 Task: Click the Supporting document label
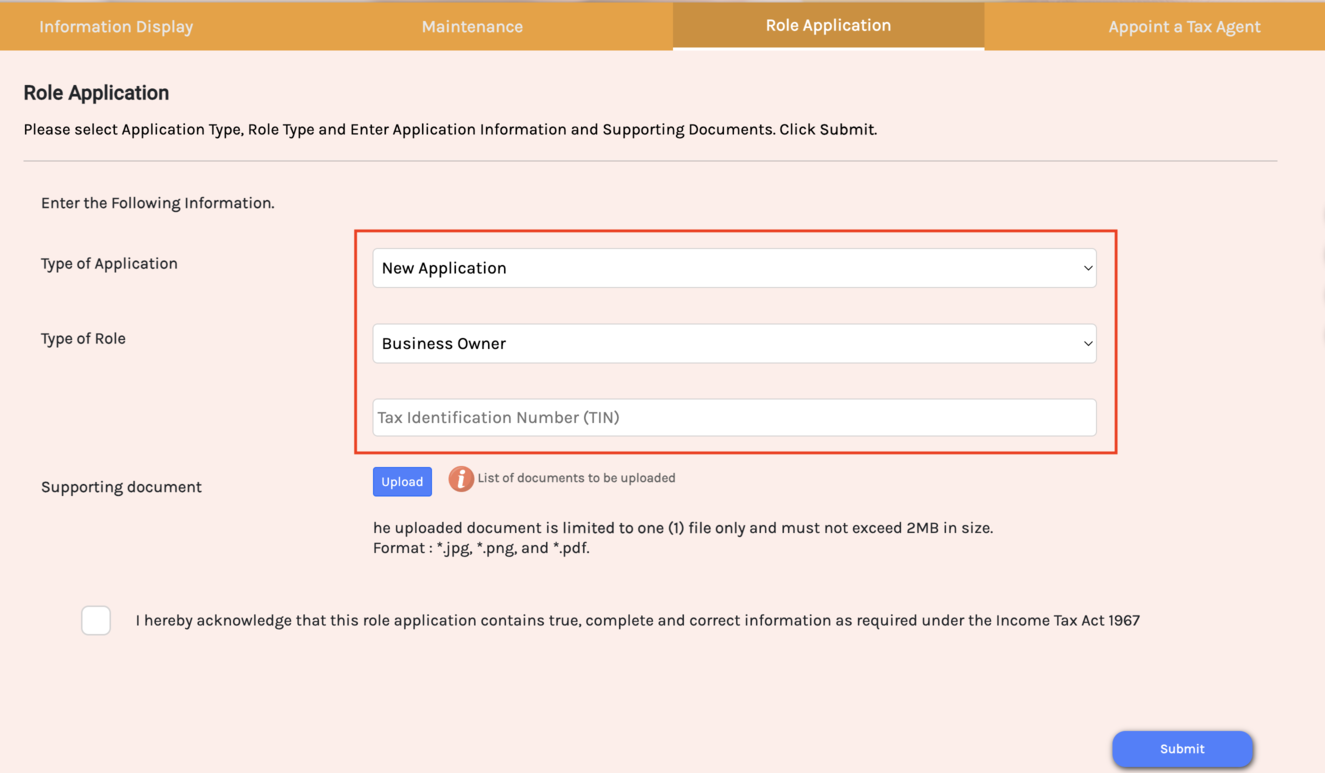pyautogui.click(x=121, y=487)
